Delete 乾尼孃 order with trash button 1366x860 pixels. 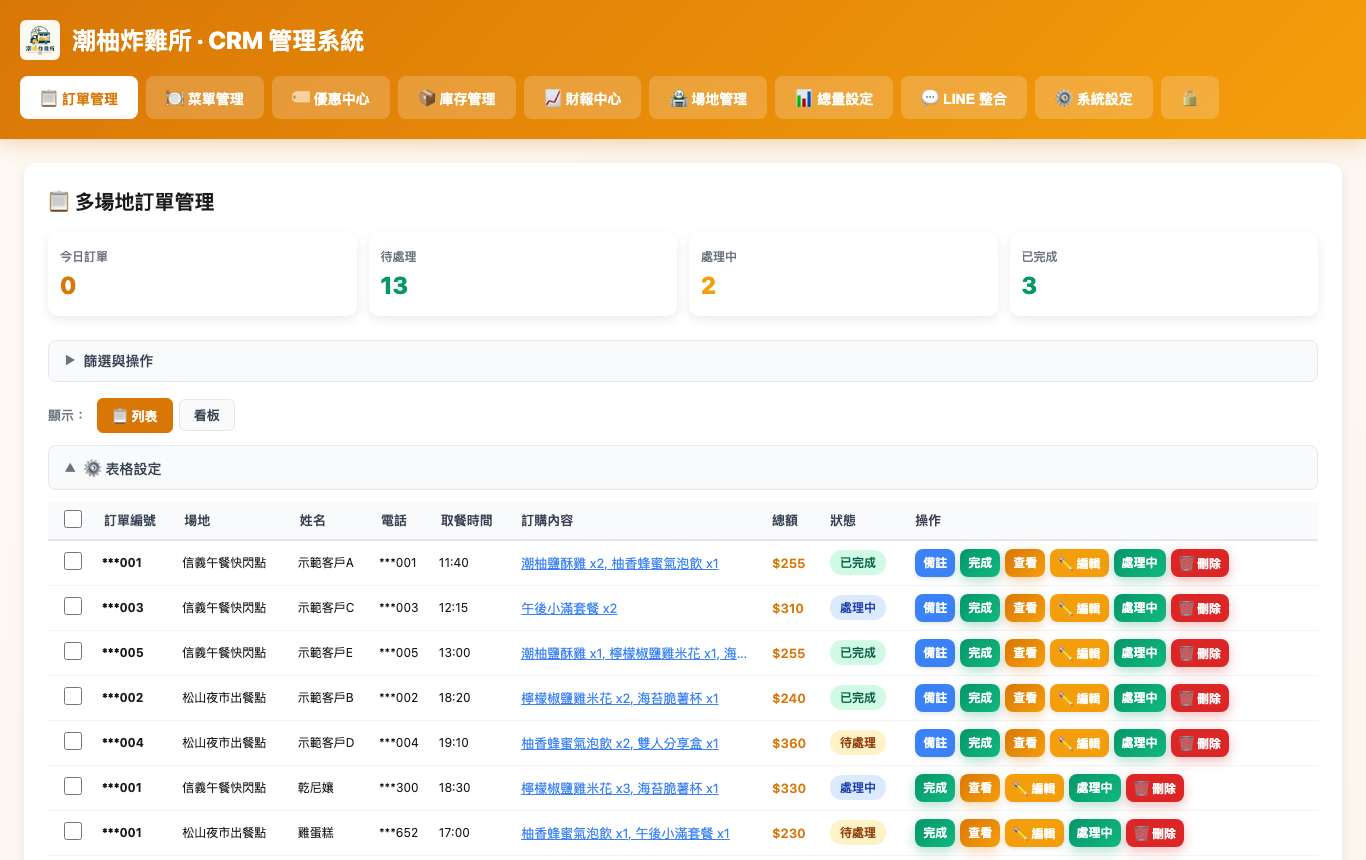pyautogui.click(x=1155, y=788)
